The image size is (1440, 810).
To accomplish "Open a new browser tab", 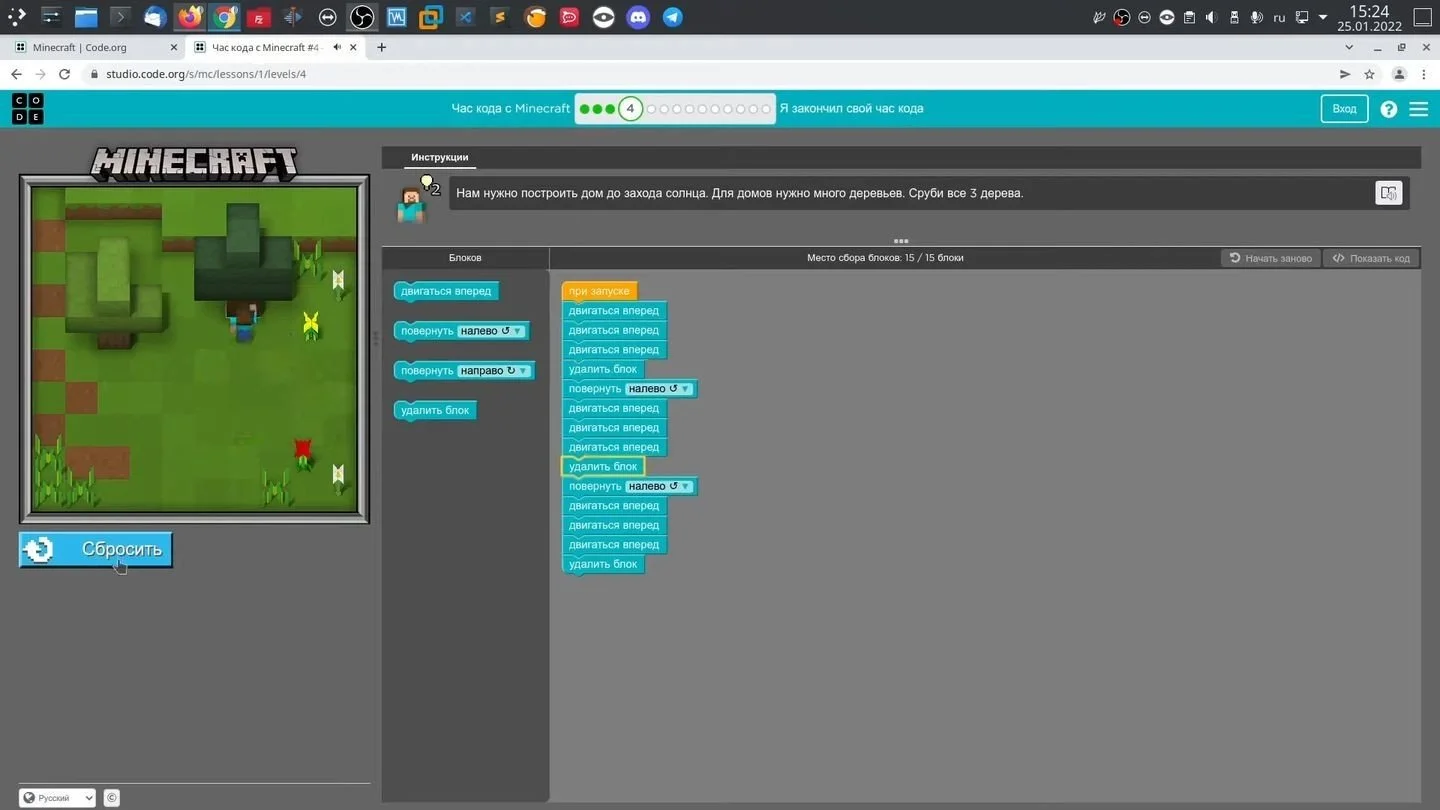I will (381, 47).
